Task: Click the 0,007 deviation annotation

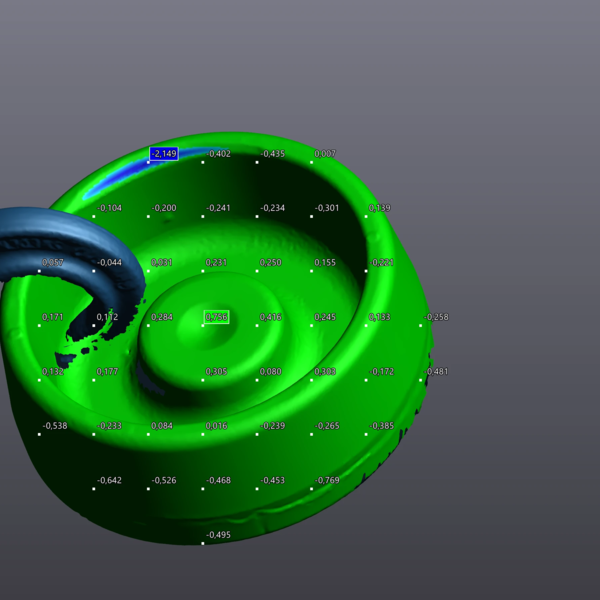Action: coord(326,154)
